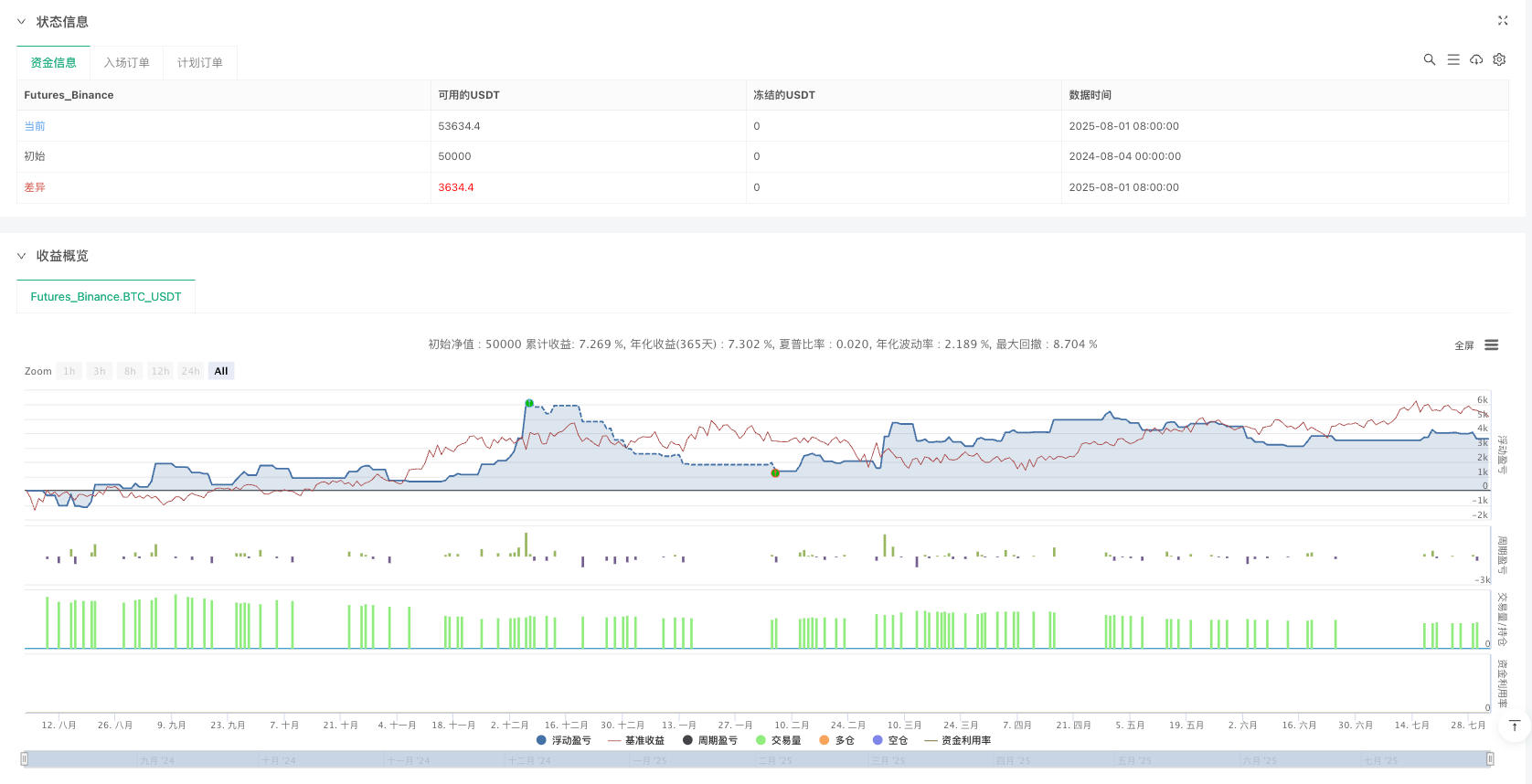
Task: Switch to the 计划订单 tab
Action: point(199,62)
